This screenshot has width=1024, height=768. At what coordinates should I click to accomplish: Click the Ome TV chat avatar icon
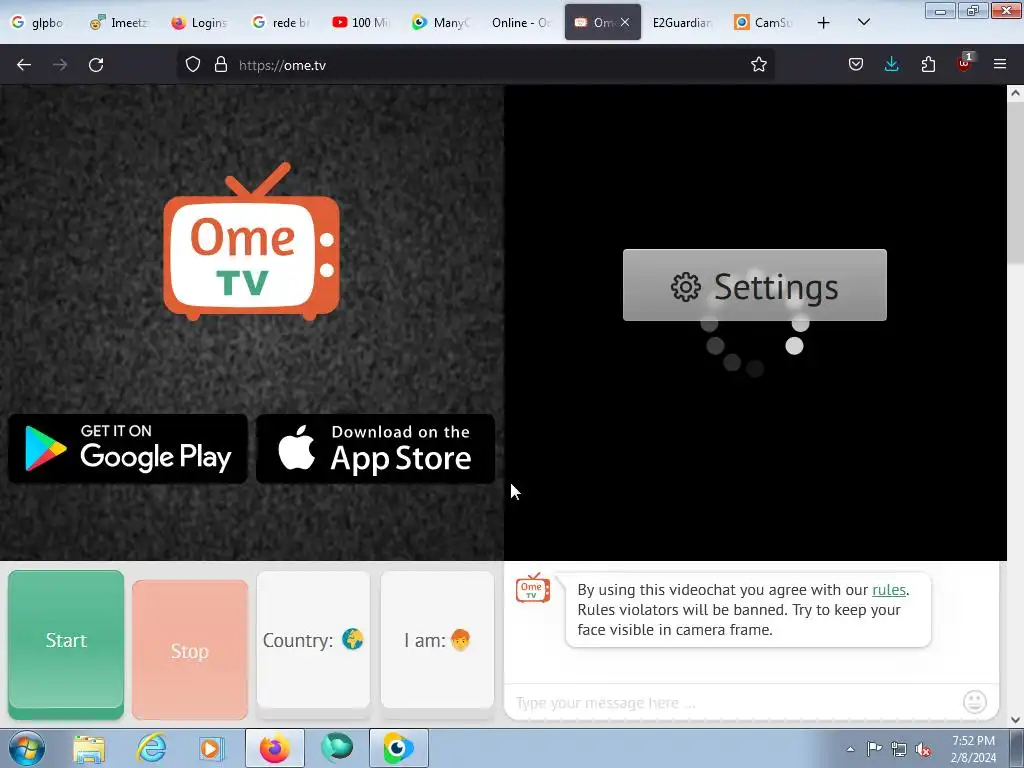(x=533, y=588)
